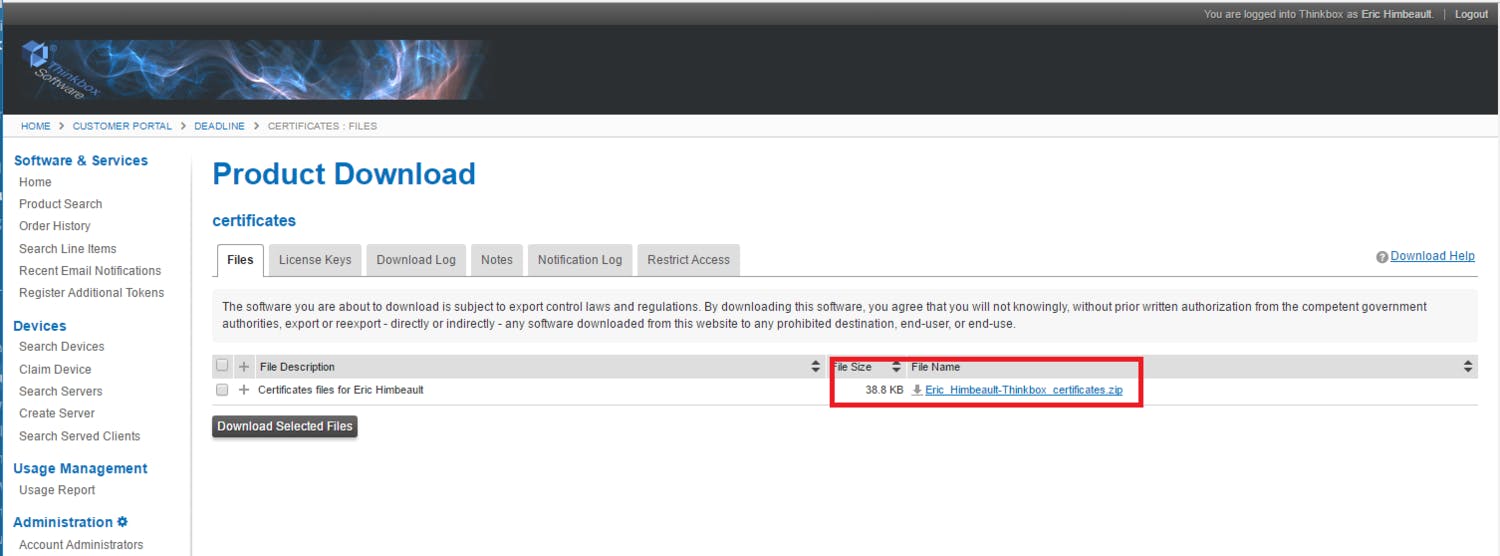
Task: Open Order History in the sidebar
Action: 55,226
